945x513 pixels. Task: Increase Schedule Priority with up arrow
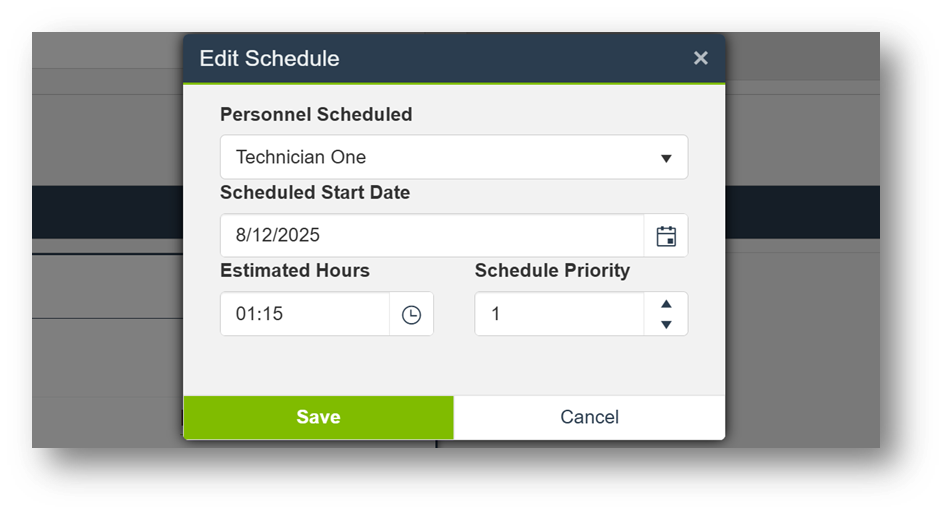(667, 304)
